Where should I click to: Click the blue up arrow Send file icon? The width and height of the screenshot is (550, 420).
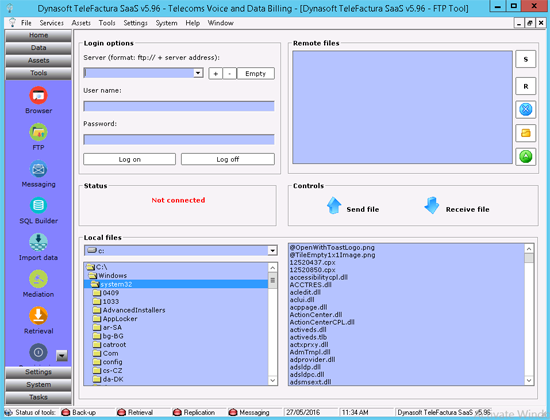pyautogui.click(x=334, y=206)
